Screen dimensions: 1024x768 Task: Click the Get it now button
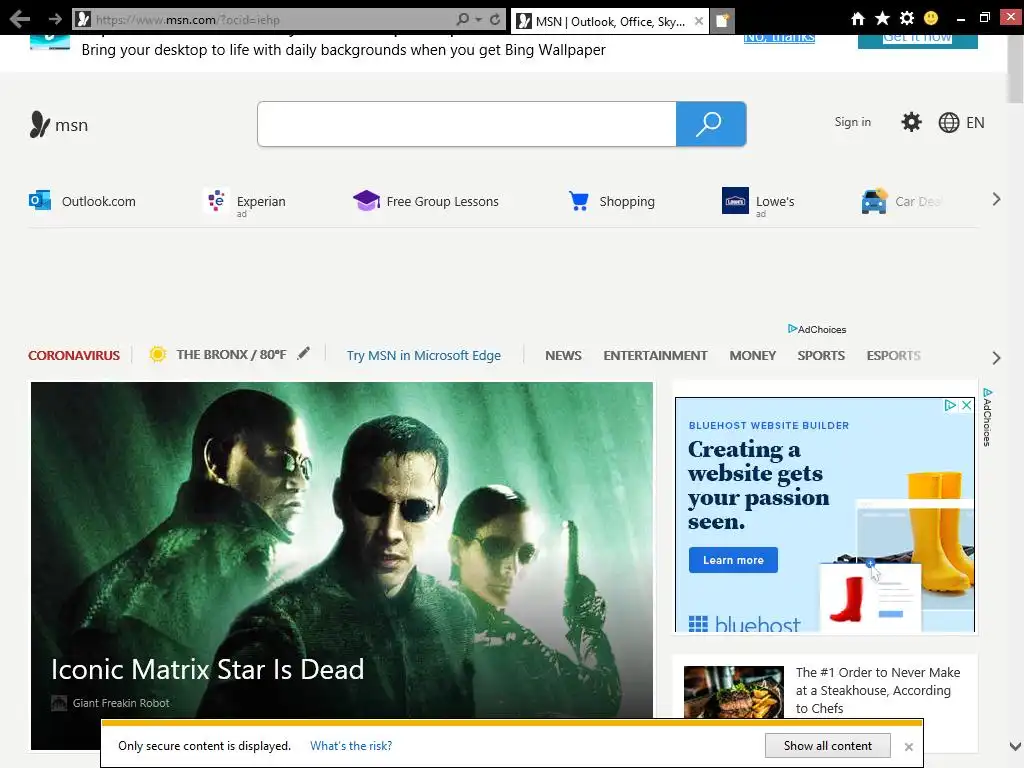(918, 39)
